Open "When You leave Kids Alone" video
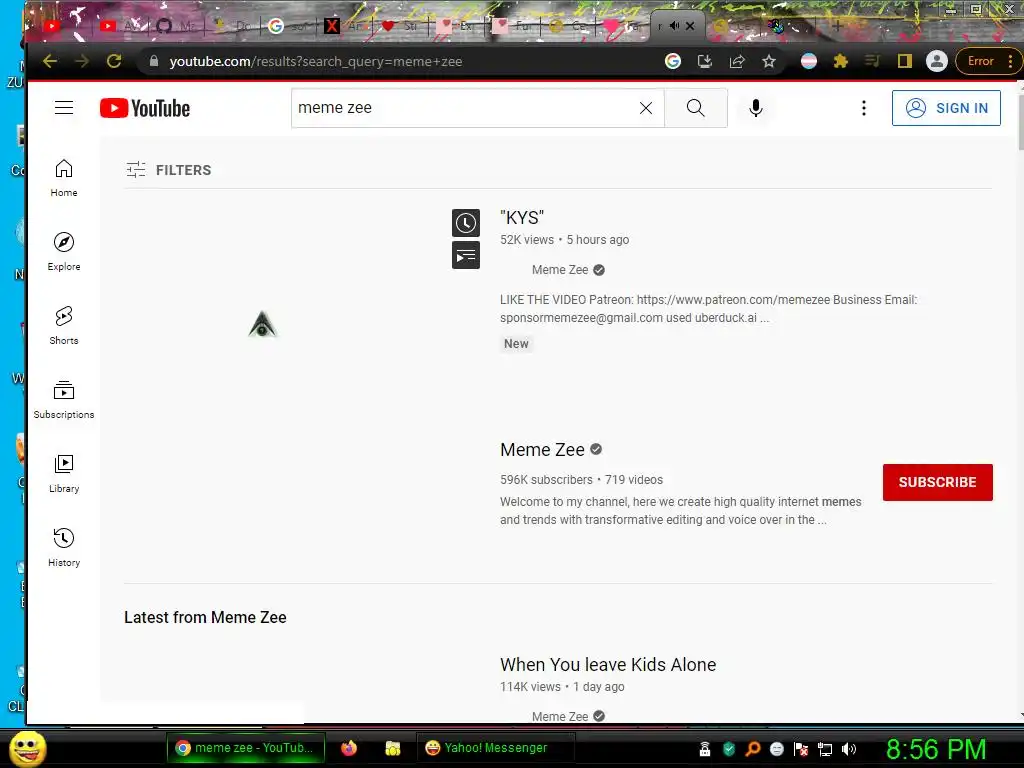Screen dimensions: 1024x768 tap(608, 665)
